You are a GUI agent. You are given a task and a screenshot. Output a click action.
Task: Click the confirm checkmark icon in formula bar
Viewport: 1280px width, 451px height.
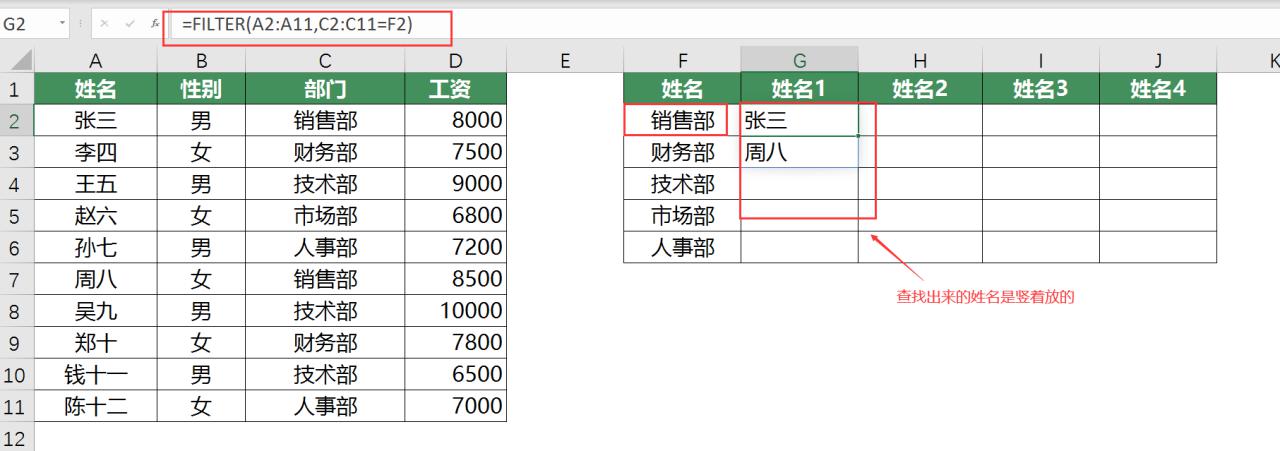pyautogui.click(x=129, y=23)
